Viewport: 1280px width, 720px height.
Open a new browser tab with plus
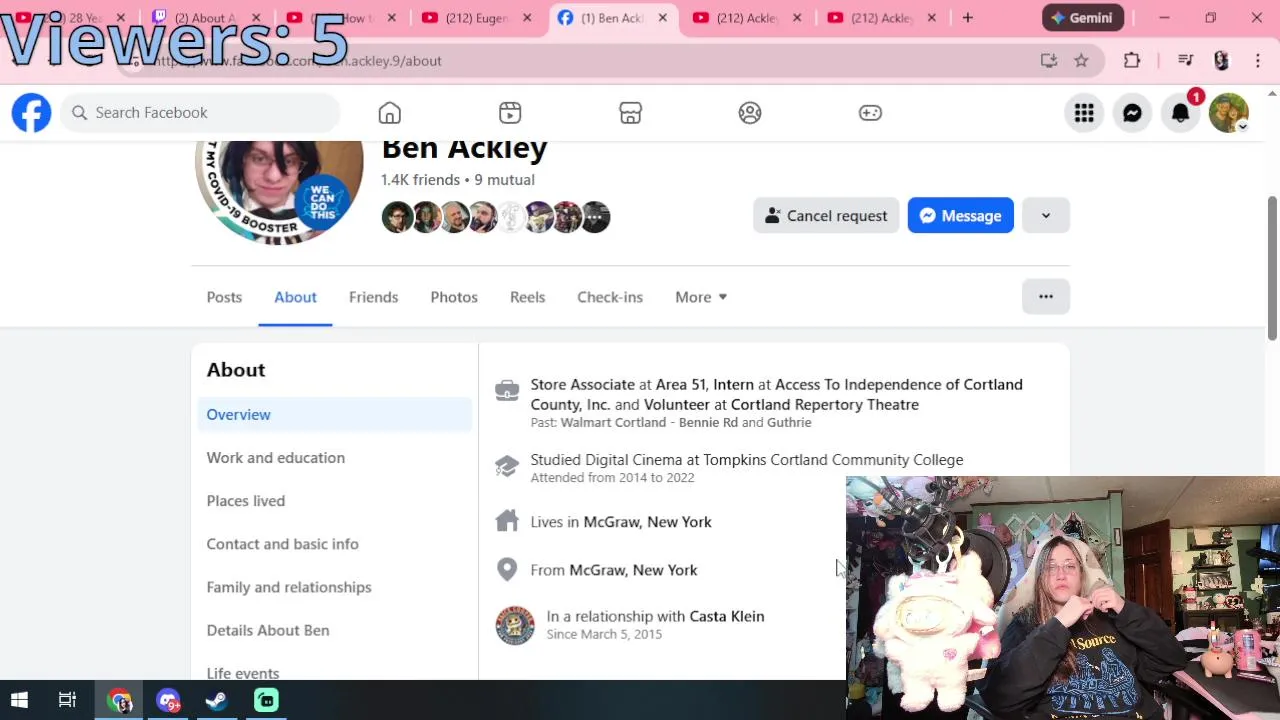[x=967, y=18]
